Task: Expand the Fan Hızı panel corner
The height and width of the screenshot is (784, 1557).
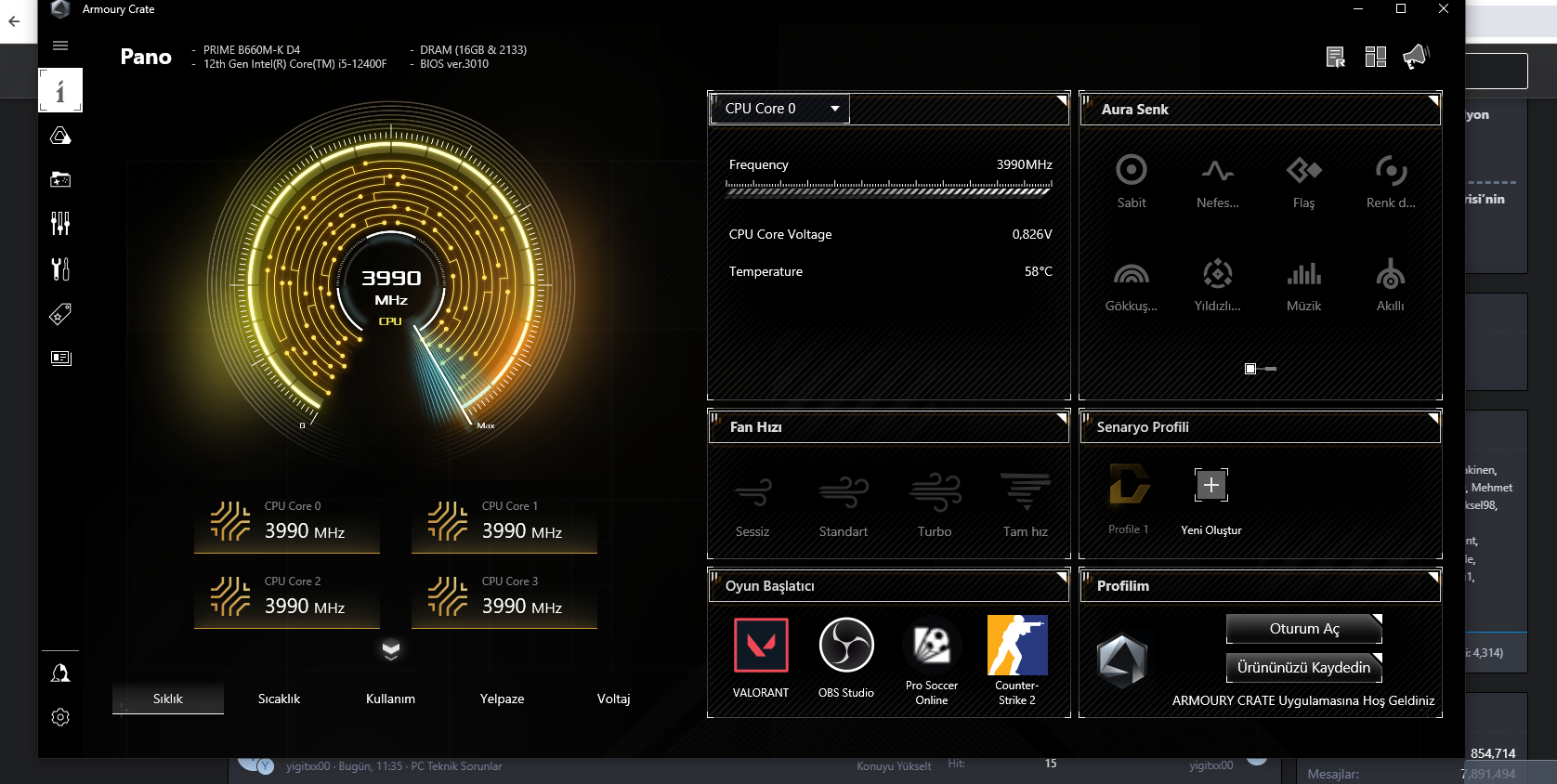Action: [1062, 418]
